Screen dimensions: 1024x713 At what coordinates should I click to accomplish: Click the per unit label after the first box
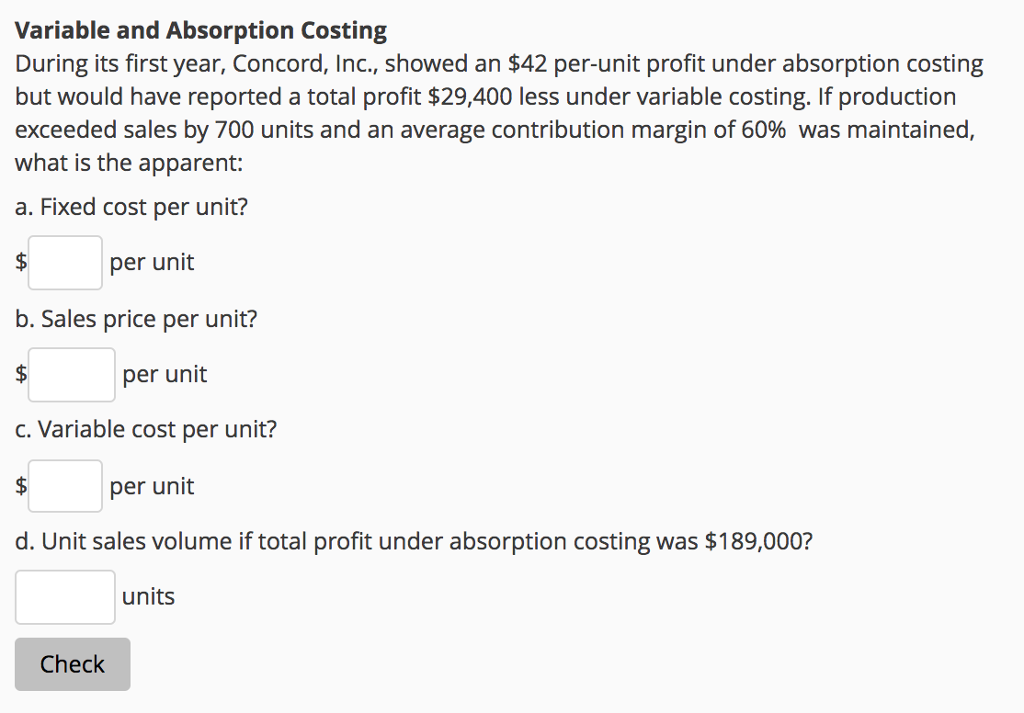point(151,261)
